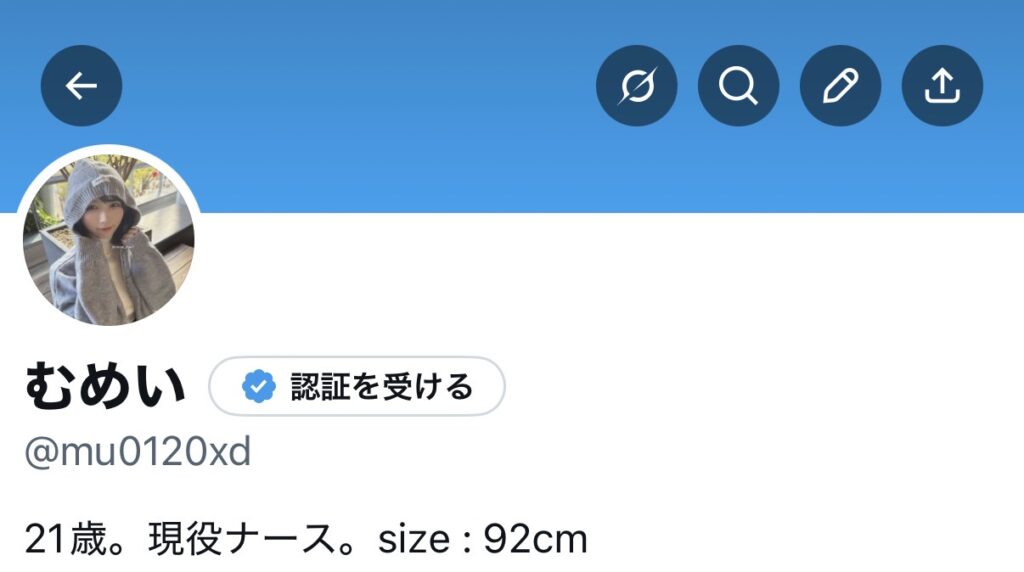
Task: Tap the magnifying glass search icon
Action: [739, 86]
